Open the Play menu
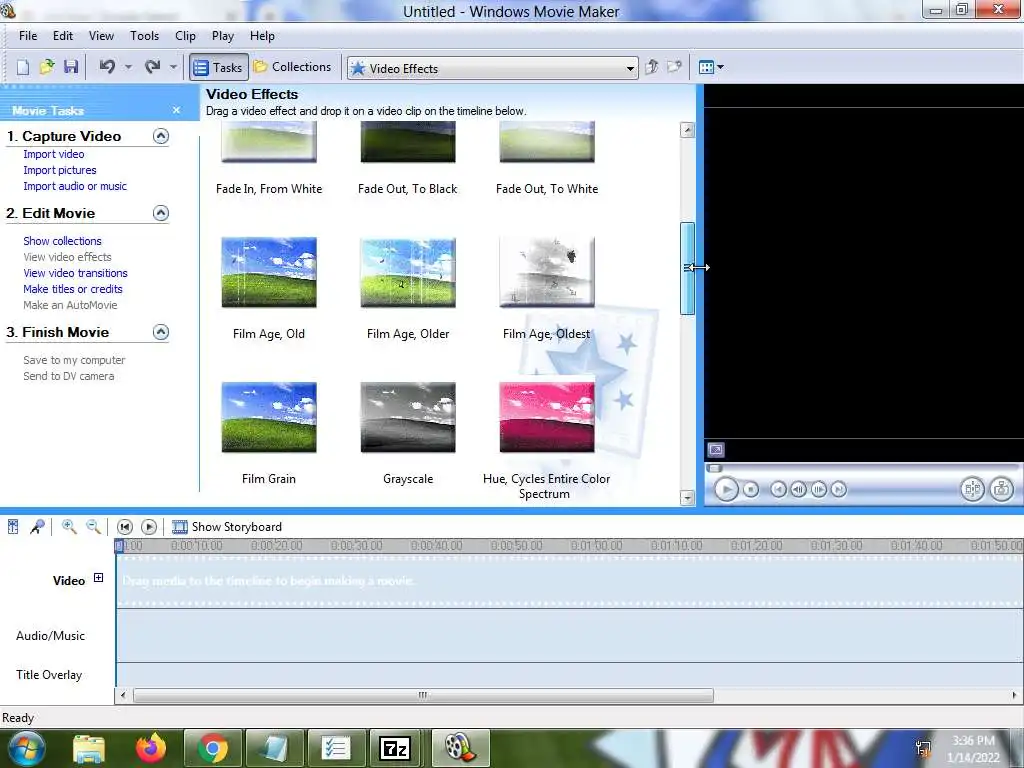Screen dimensions: 1024x768 coord(223,36)
